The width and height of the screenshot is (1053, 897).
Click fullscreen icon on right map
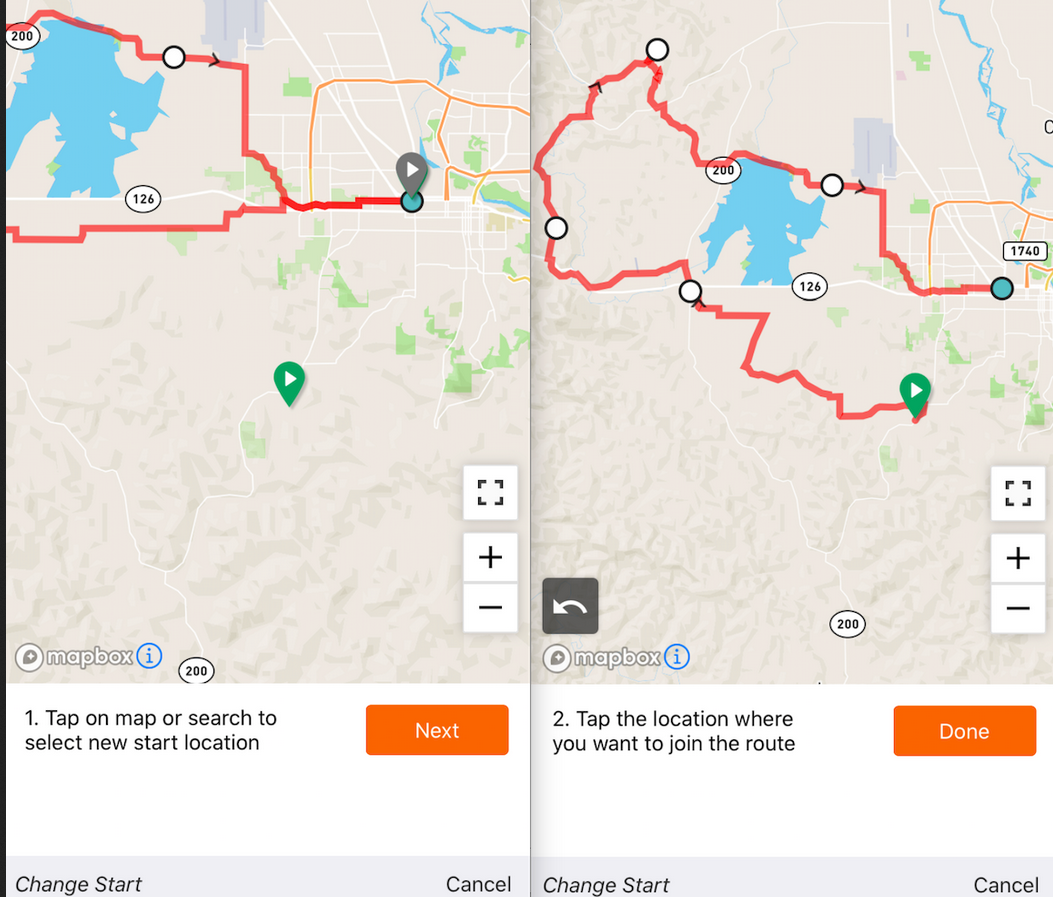pyautogui.click(x=1017, y=493)
